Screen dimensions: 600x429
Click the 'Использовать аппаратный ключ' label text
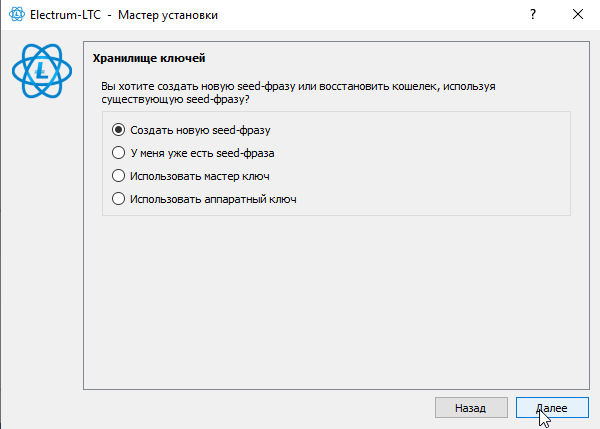click(213, 199)
